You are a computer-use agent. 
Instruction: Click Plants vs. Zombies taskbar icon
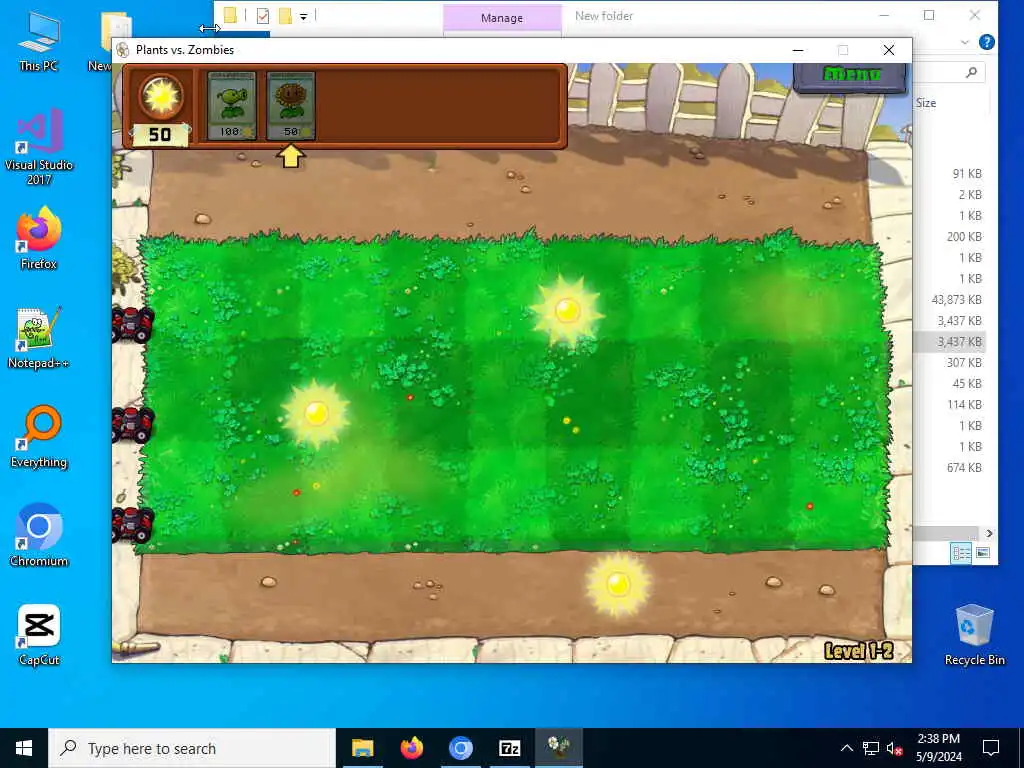click(x=559, y=748)
